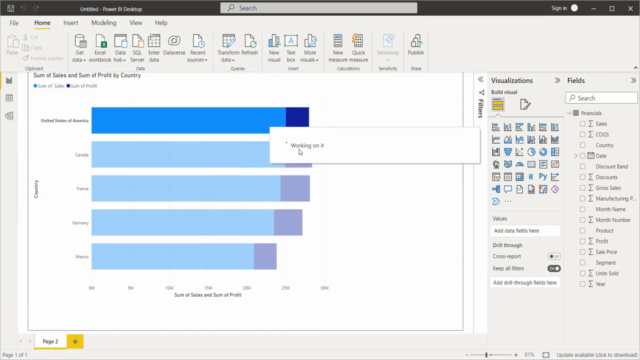Viewport: 640px width, 360px height.
Task: Undo the last action
Action: point(23,8)
